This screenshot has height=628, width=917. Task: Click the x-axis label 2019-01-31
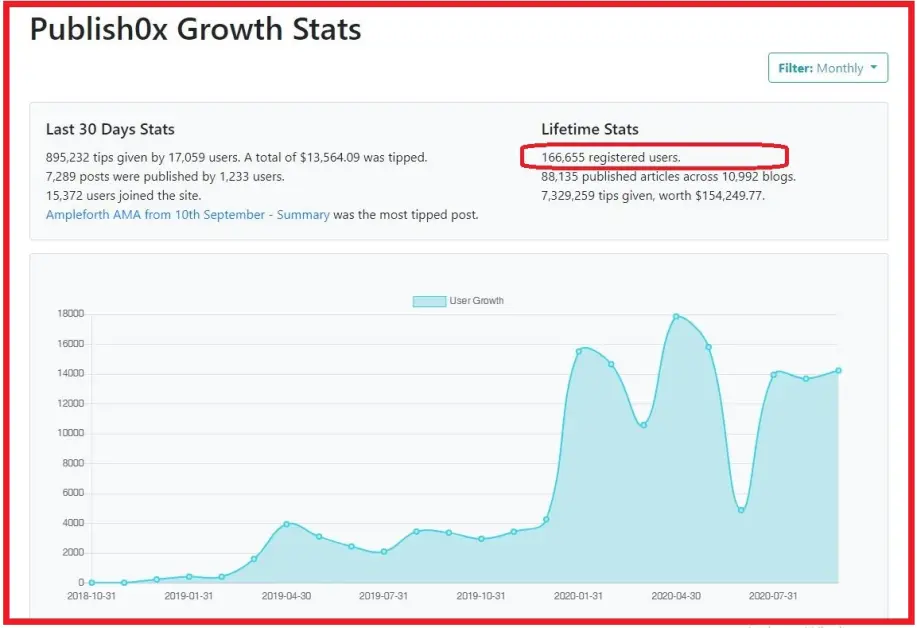188,596
